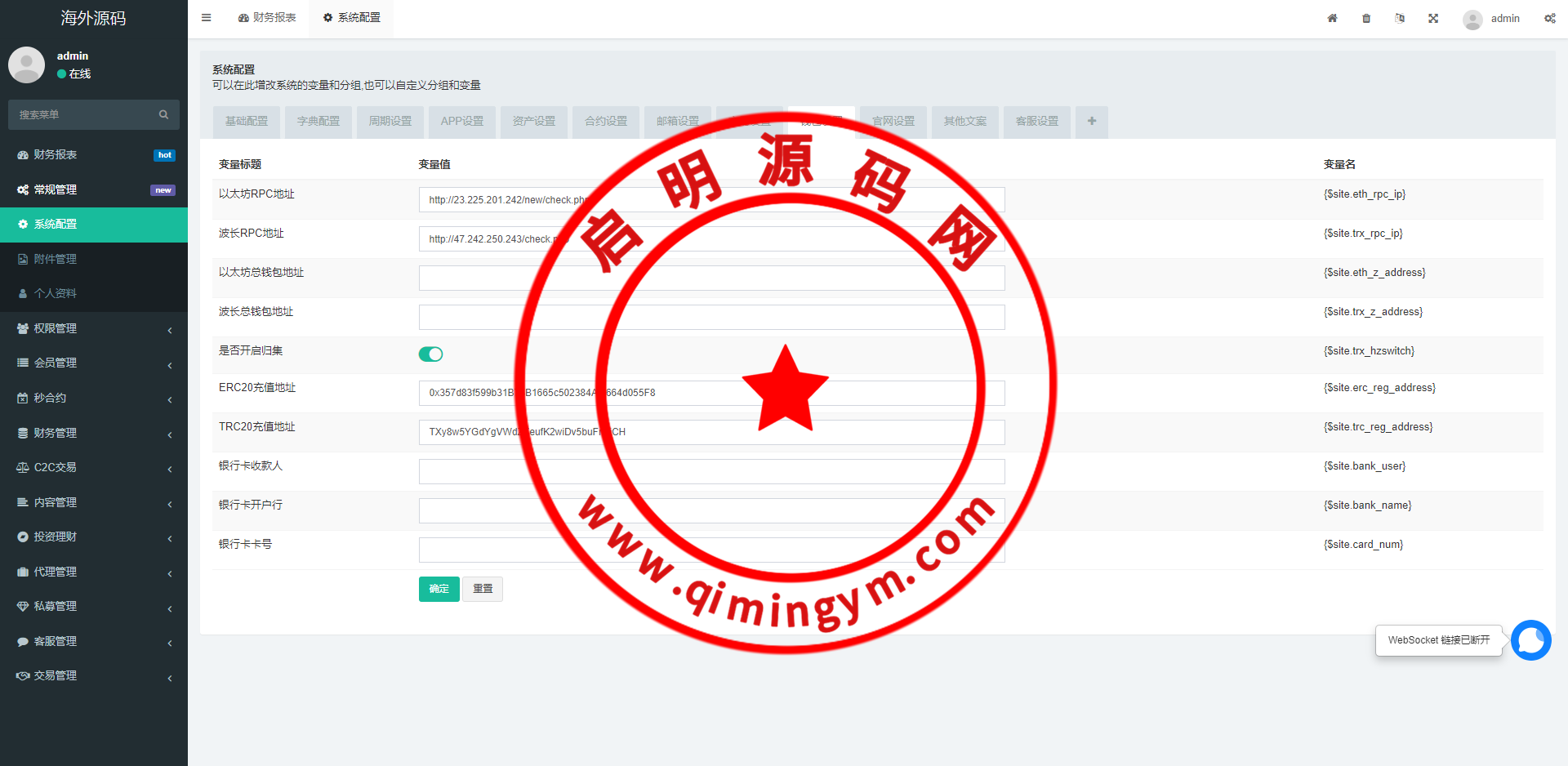This screenshot has height=766, width=1568.
Task: Switch to the 基础配置 tab
Action: (x=247, y=122)
